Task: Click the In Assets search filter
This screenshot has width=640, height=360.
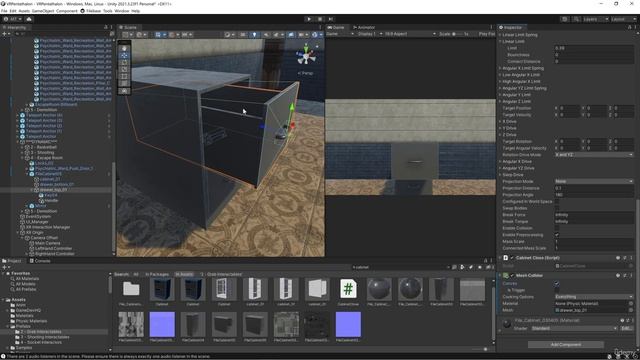Action: [x=184, y=274]
